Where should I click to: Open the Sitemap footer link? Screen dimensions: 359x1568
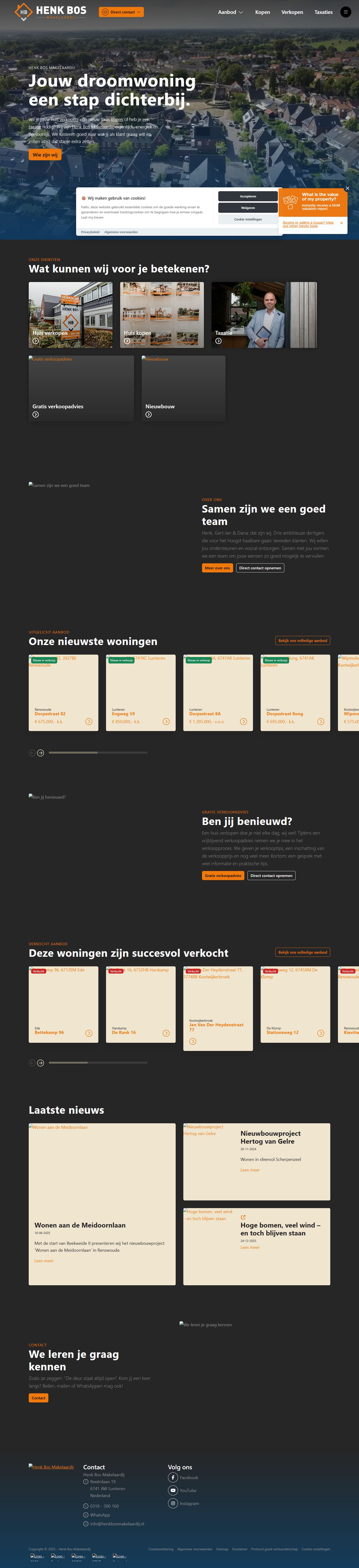pos(222,1549)
